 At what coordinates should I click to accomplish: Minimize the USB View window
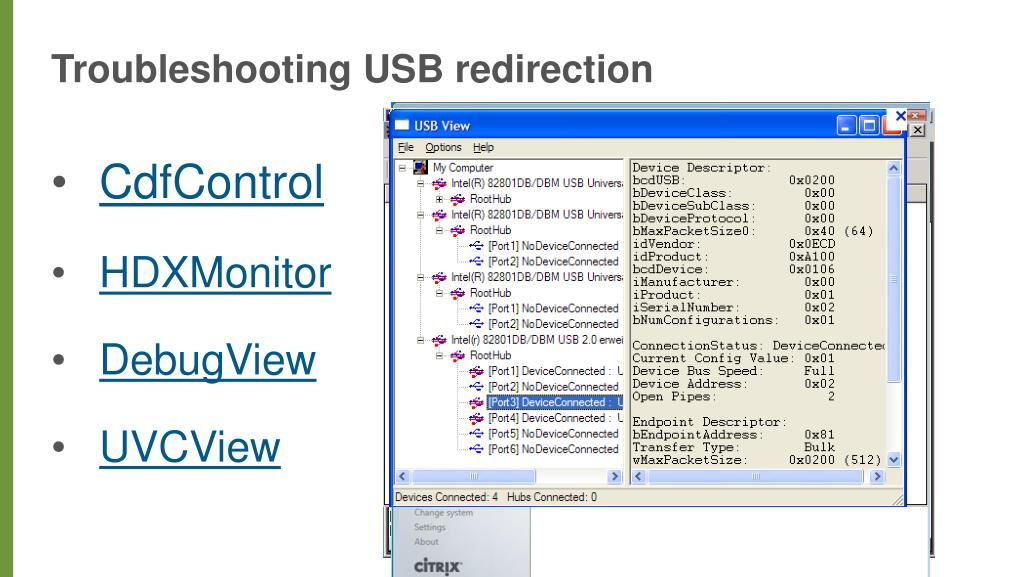pos(846,125)
